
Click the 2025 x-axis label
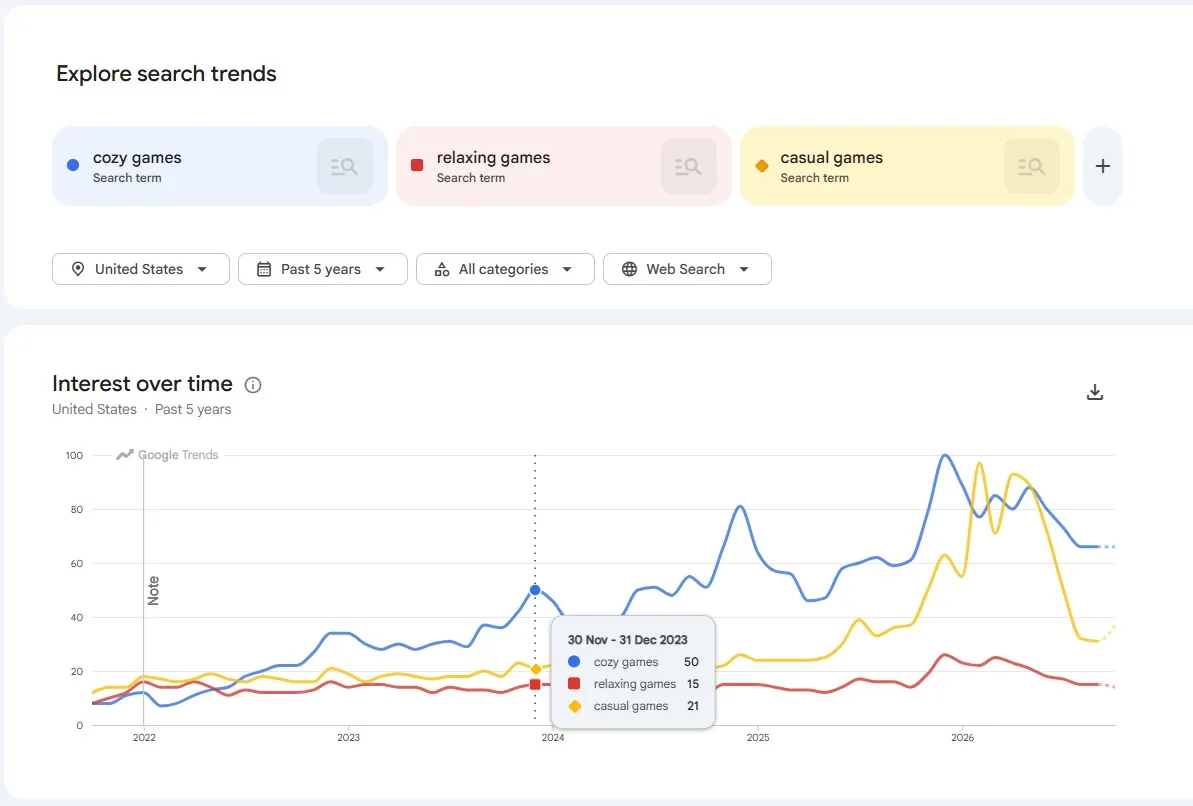click(758, 738)
